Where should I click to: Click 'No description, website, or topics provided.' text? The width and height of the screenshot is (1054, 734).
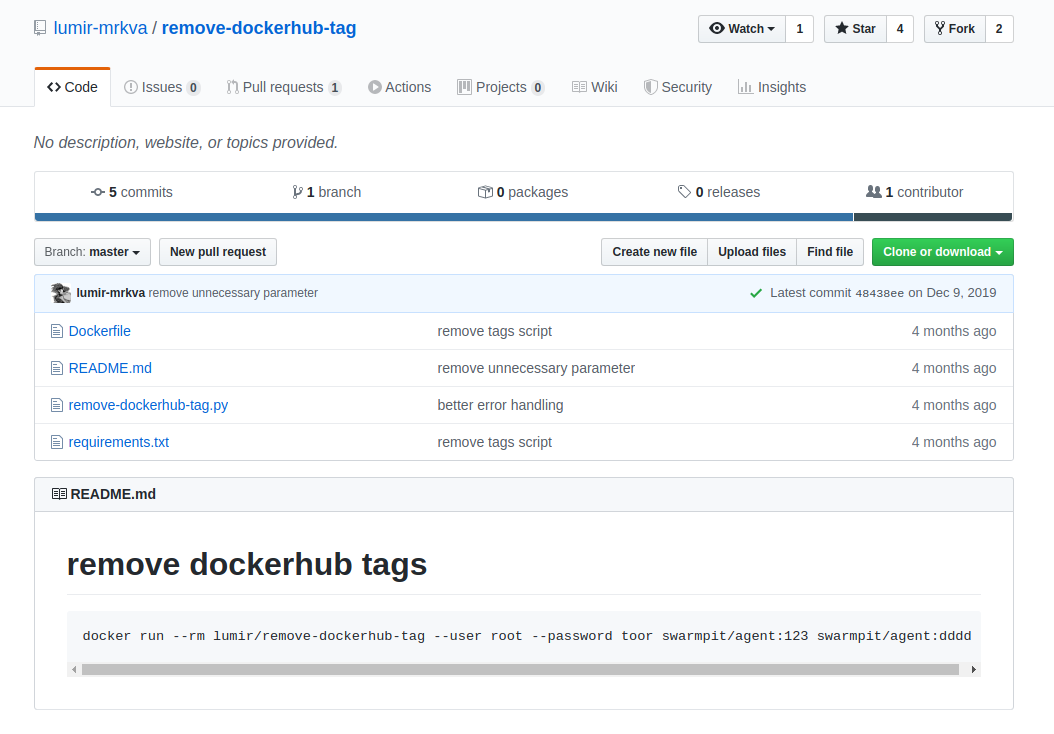pos(186,142)
